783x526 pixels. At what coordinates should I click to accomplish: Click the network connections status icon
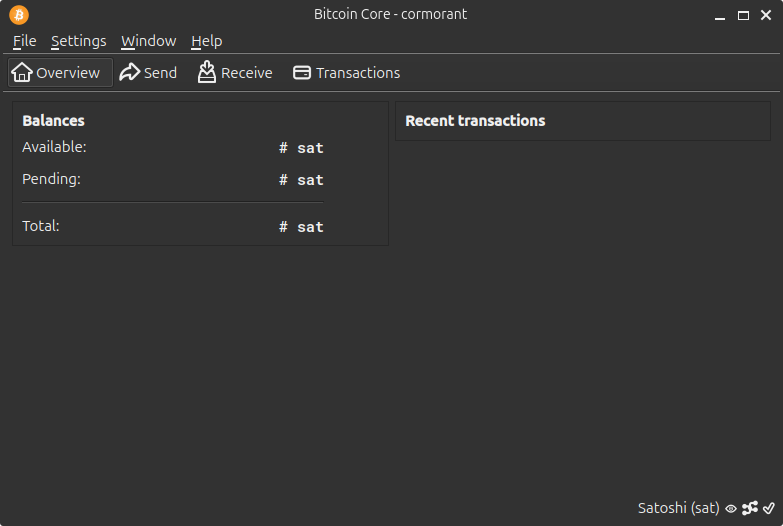tap(750, 508)
